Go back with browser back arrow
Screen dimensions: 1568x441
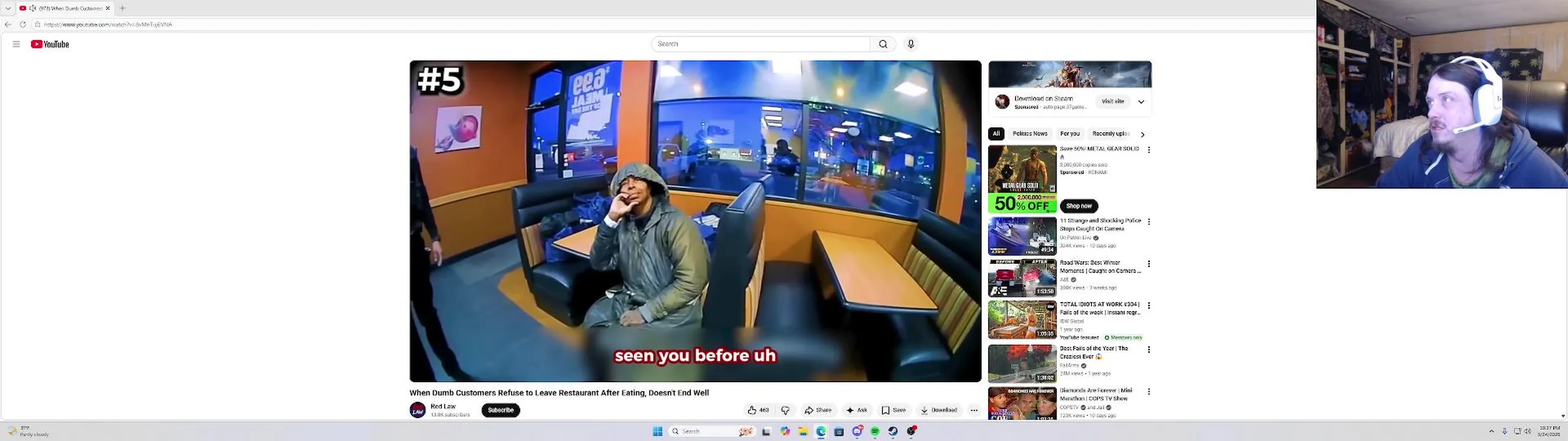(8, 24)
